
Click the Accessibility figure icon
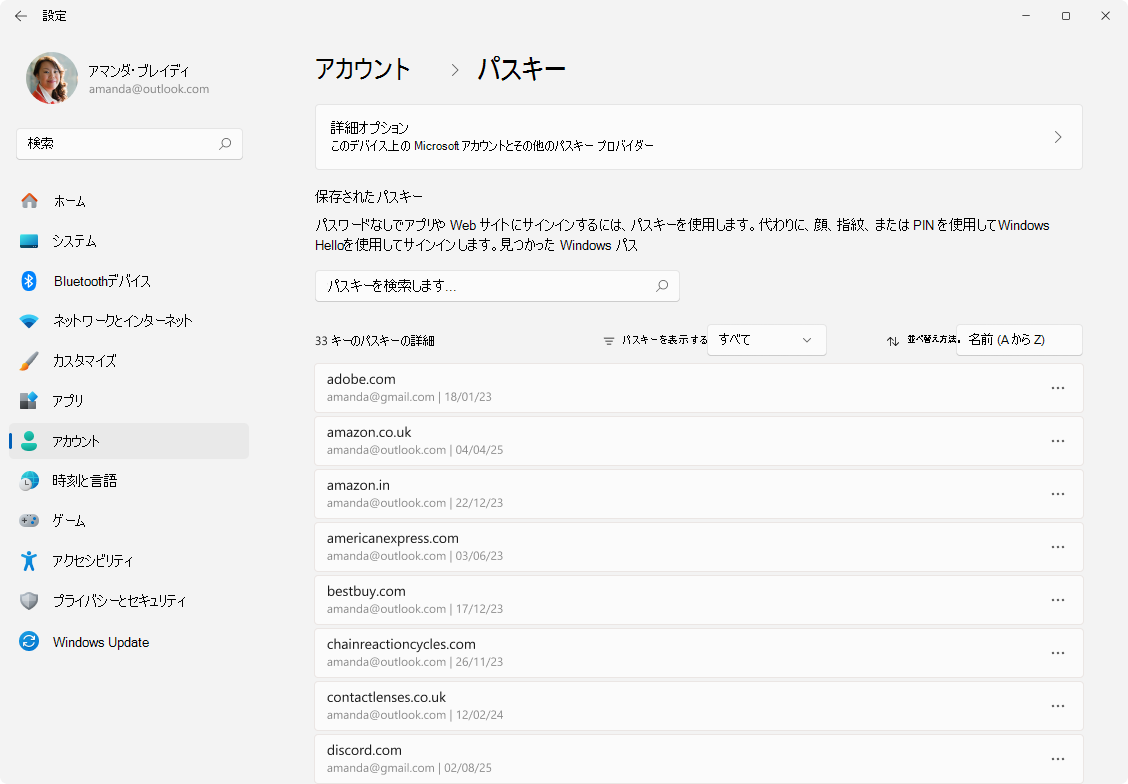click(29, 560)
